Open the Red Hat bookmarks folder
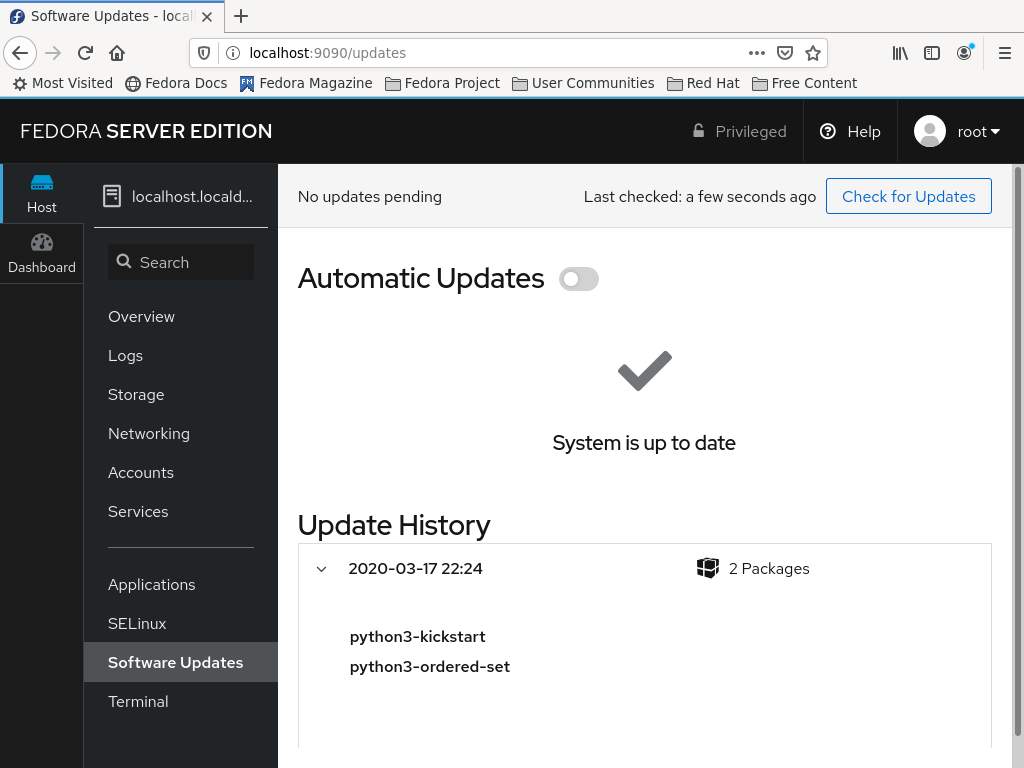This screenshot has height=768, width=1024. tap(703, 84)
